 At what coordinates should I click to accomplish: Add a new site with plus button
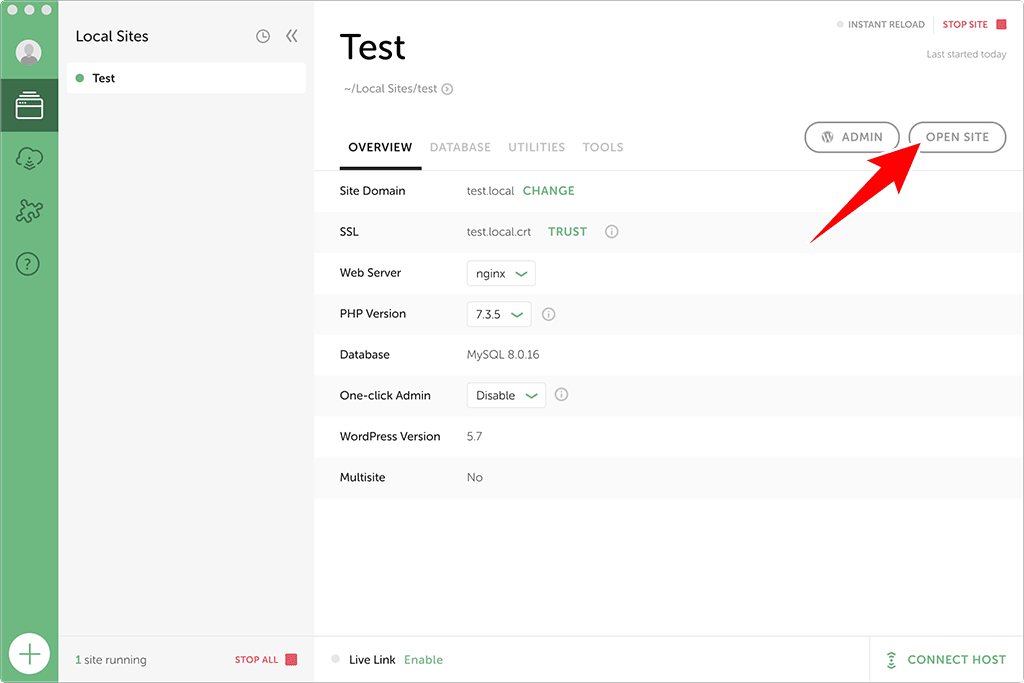click(29, 654)
